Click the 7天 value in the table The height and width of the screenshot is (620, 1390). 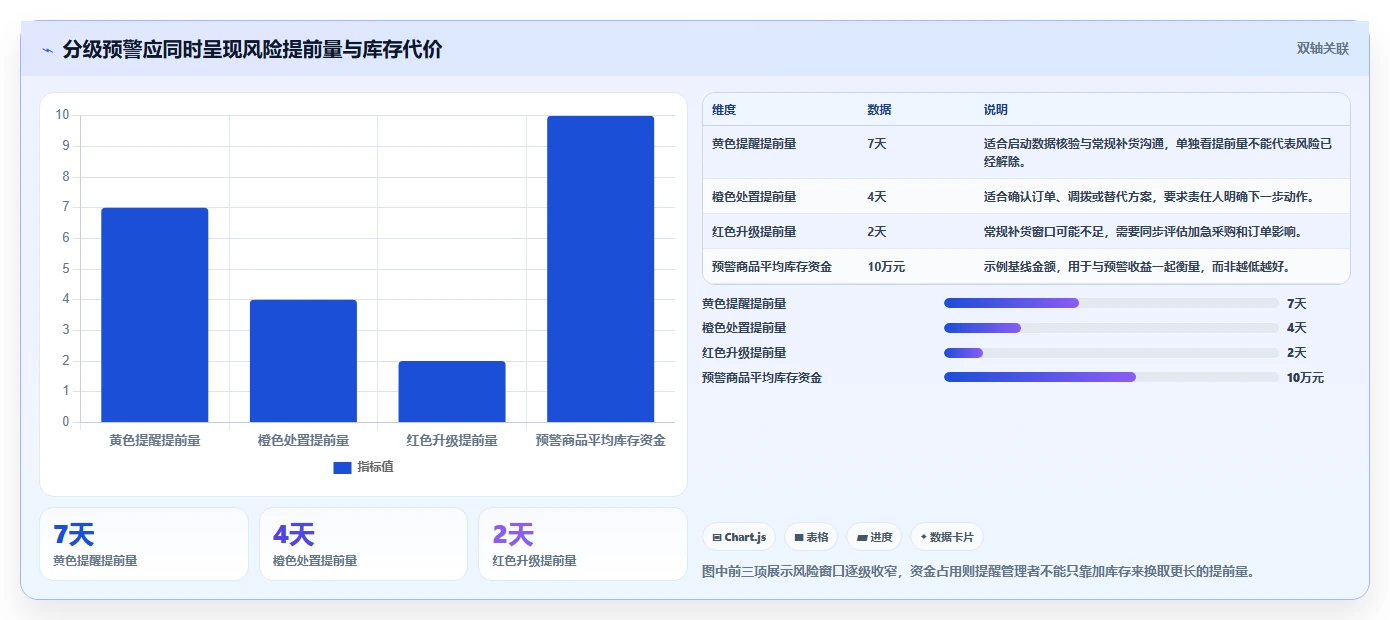tap(877, 144)
